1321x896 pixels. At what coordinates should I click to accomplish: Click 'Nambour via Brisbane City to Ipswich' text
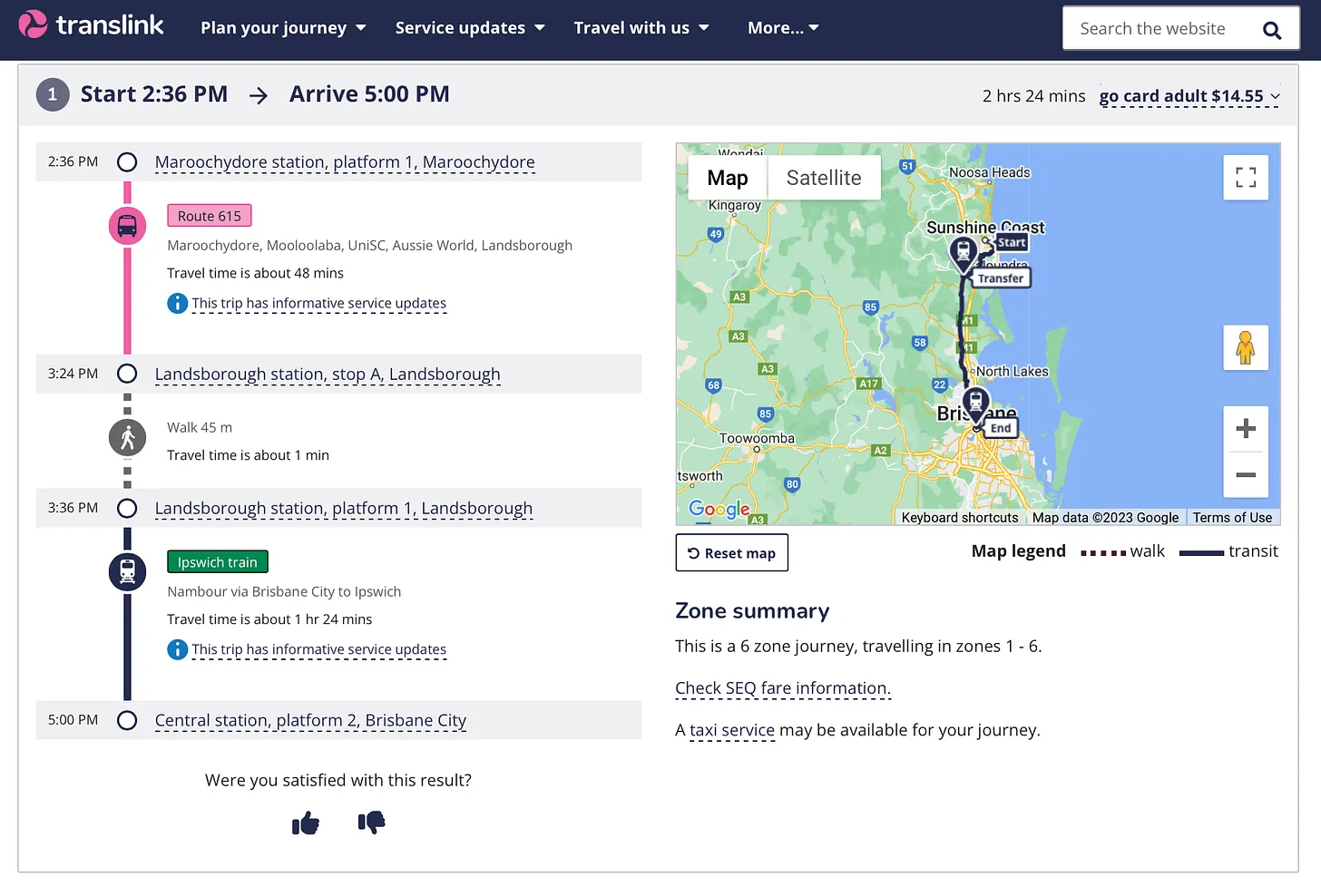pyautogui.click(x=284, y=591)
